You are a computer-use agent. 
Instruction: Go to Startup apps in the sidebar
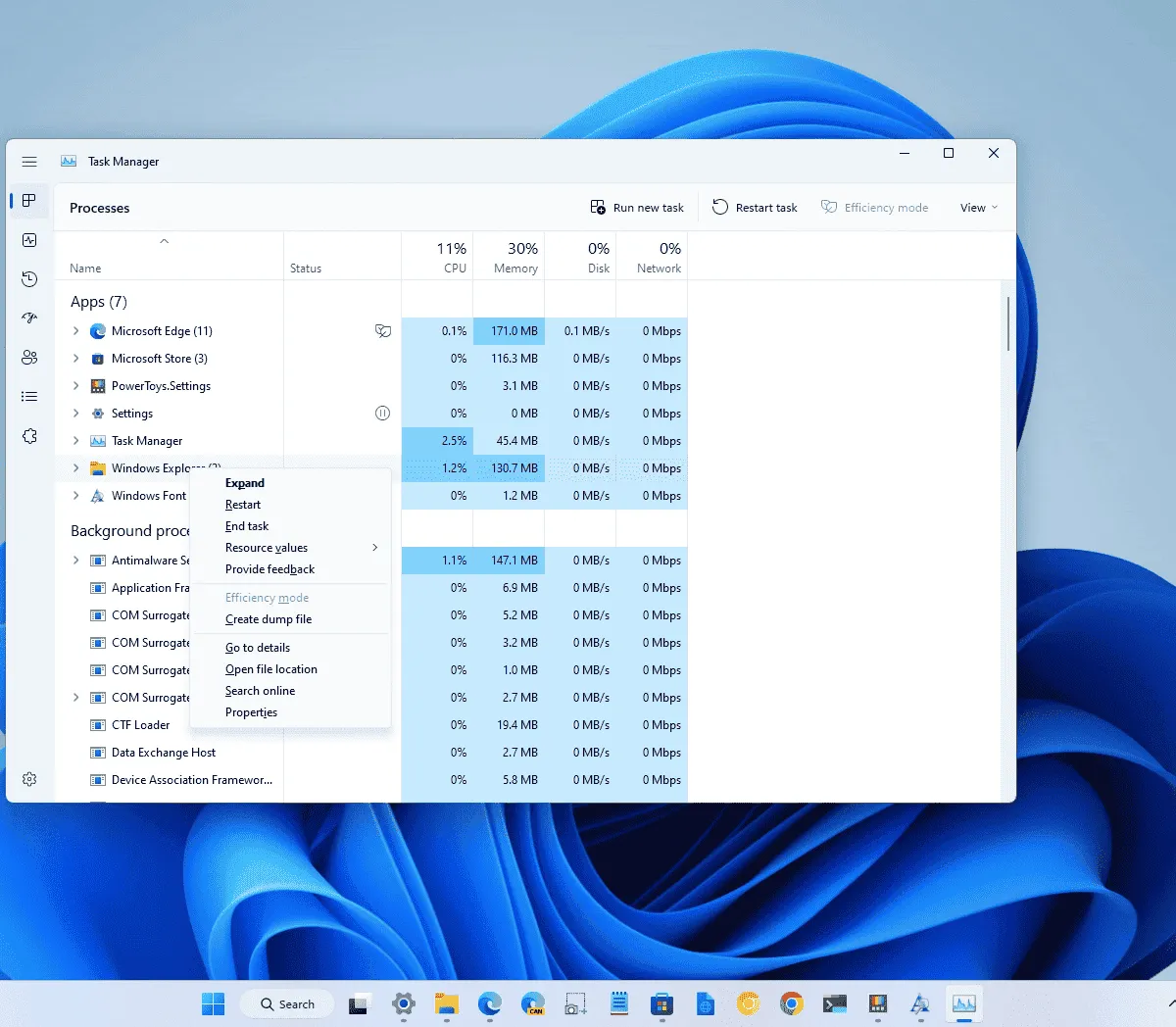point(29,318)
